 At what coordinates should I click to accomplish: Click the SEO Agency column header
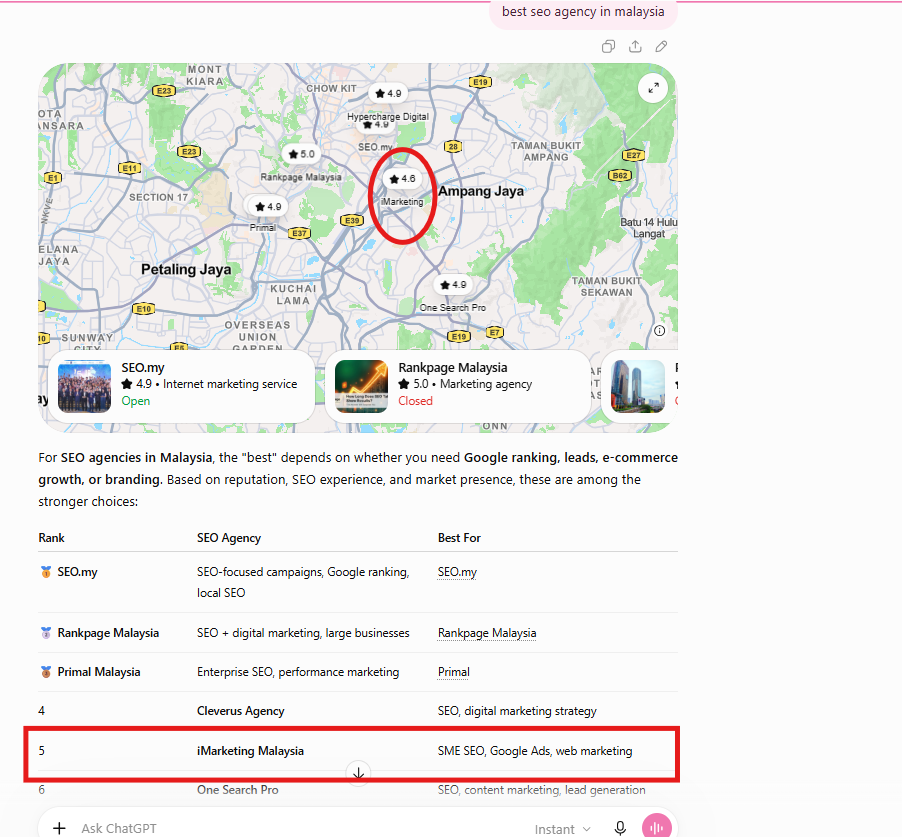(x=229, y=538)
